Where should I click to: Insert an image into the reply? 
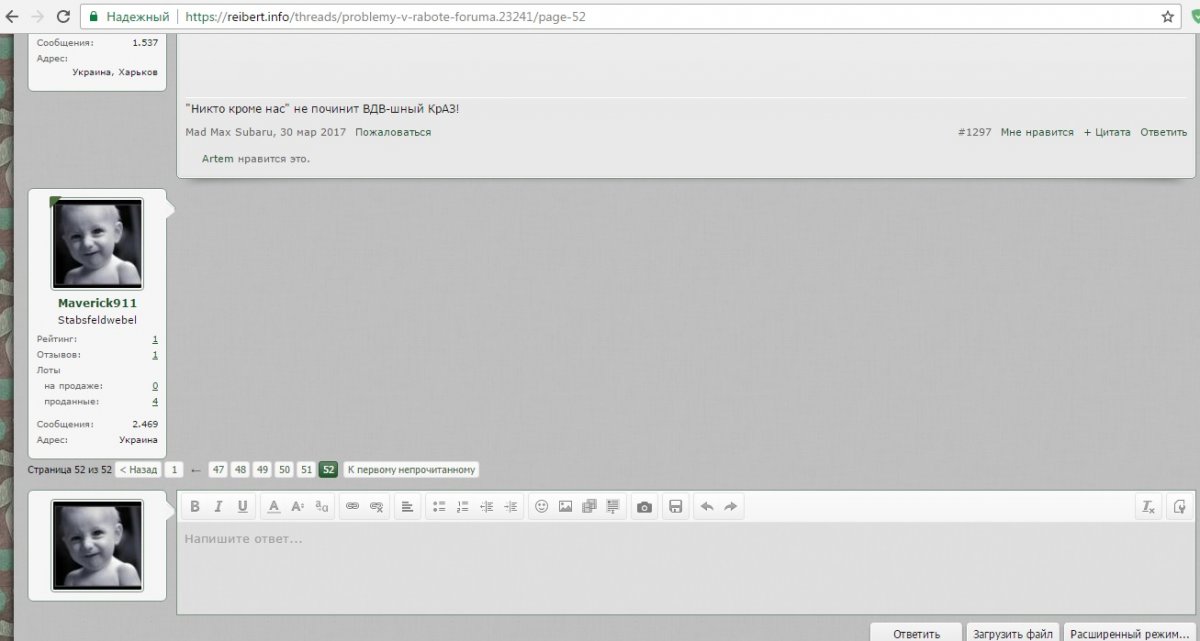pyautogui.click(x=565, y=507)
